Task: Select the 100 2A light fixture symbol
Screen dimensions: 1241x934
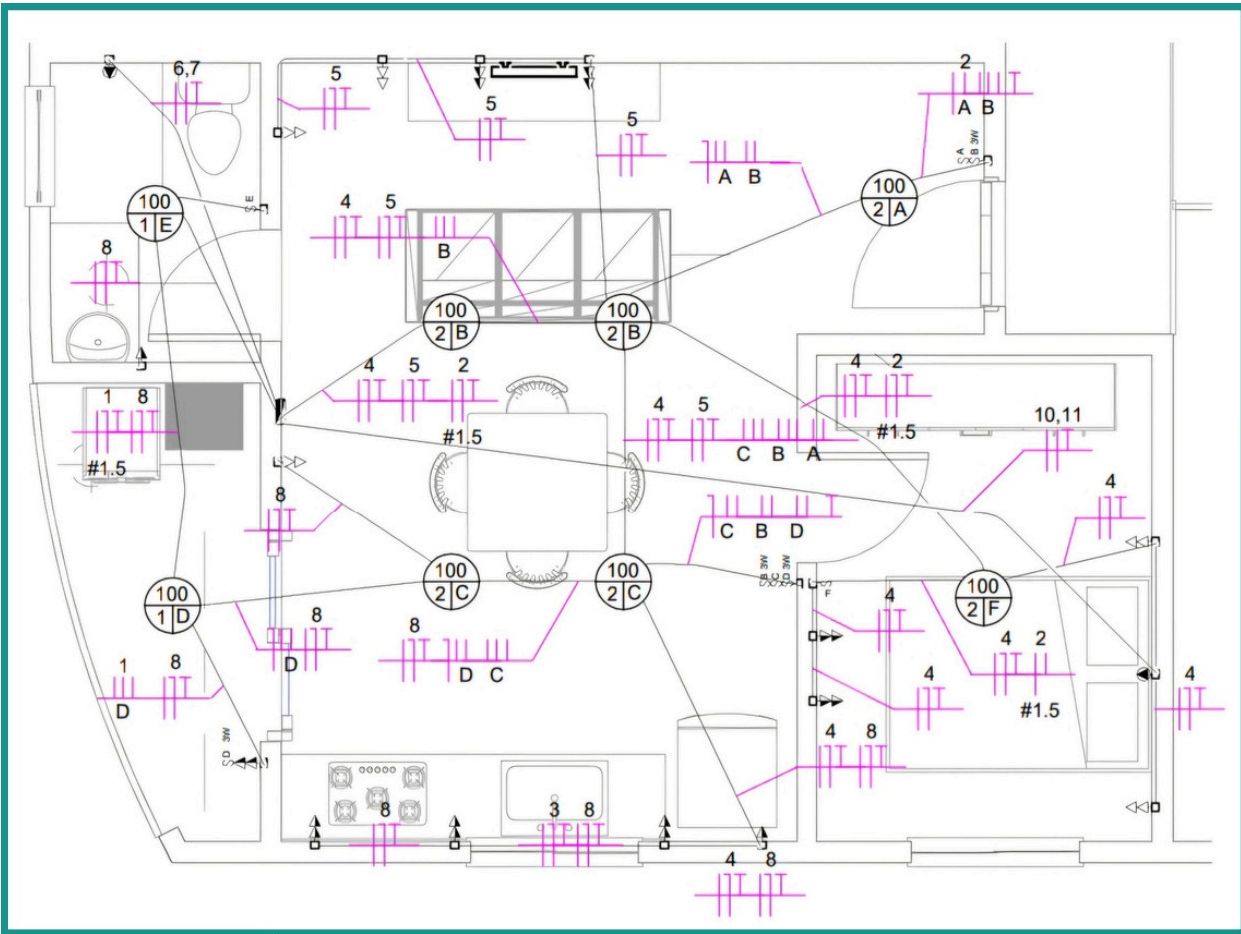Action: tap(891, 198)
